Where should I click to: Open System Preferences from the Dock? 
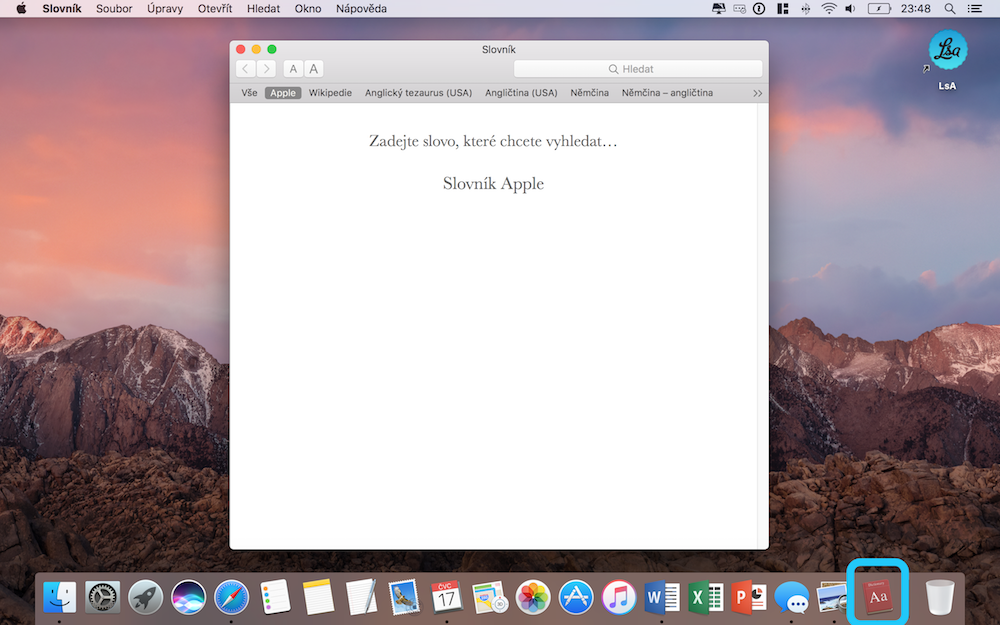(x=102, y=598)
